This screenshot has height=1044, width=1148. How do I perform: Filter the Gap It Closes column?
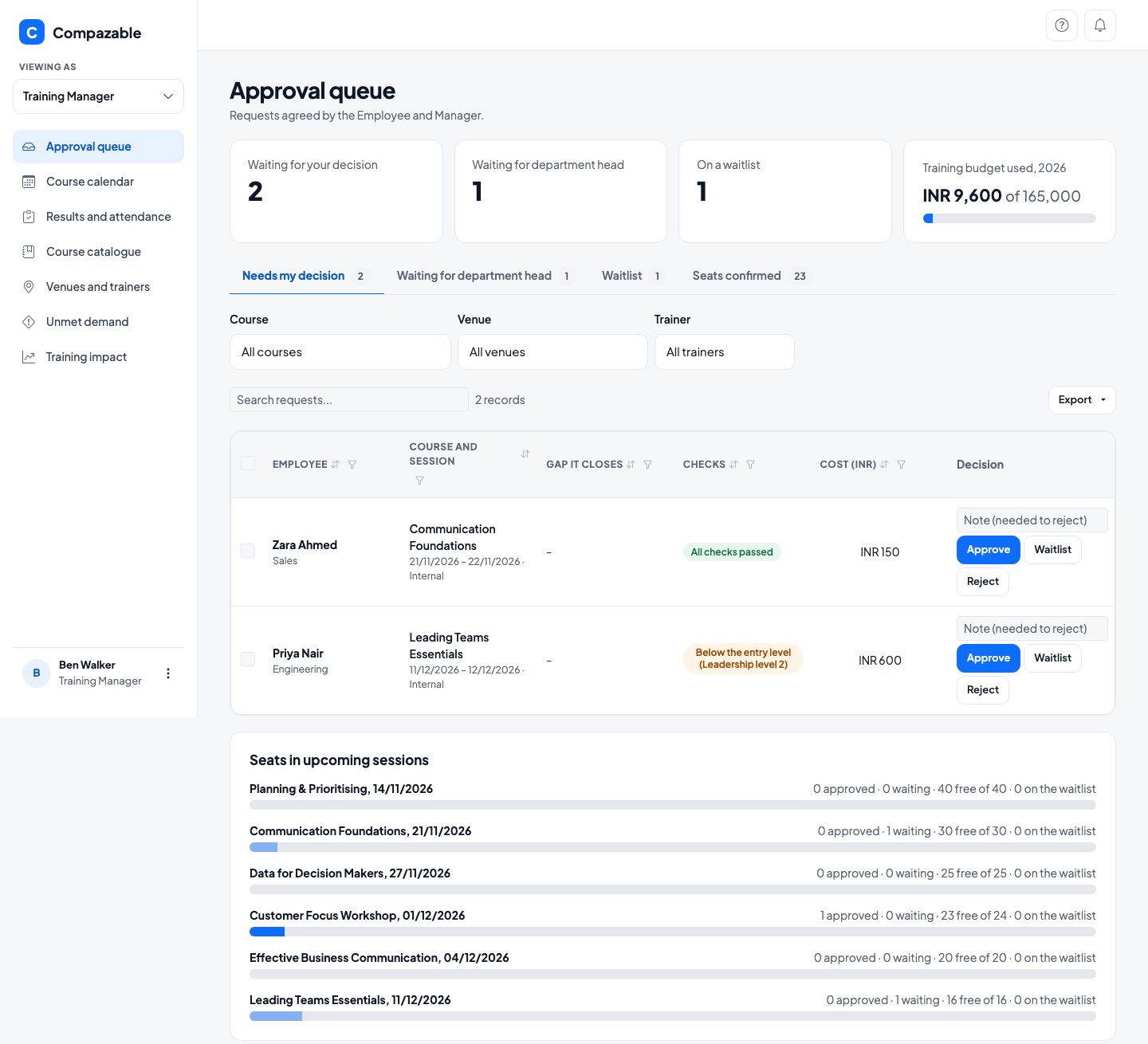click(x=648, y=465)
